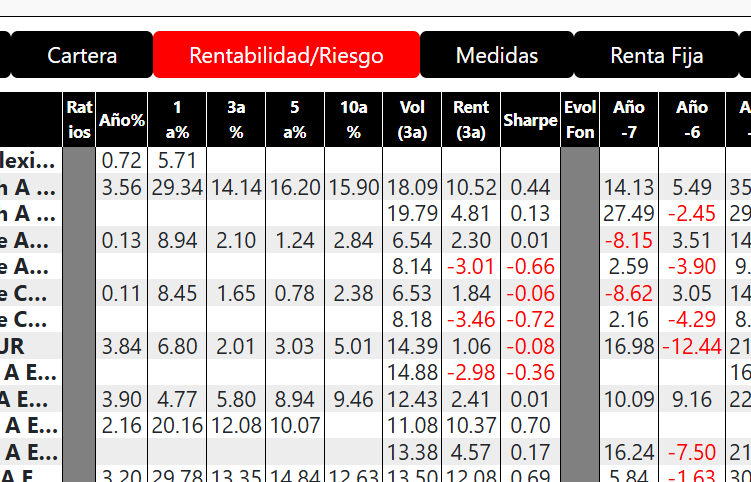
Task: Click the 16.24 cell
Action: tap(629, 452)
